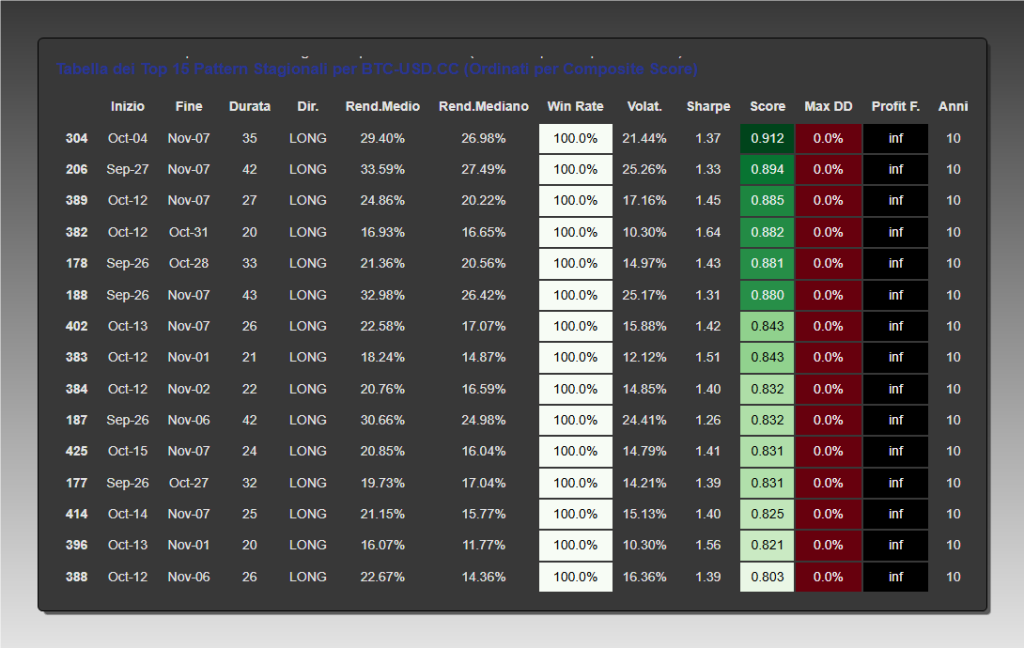Click the 0.894 score cell
This screenshot has width=1024, height=648.
point(767,169)
